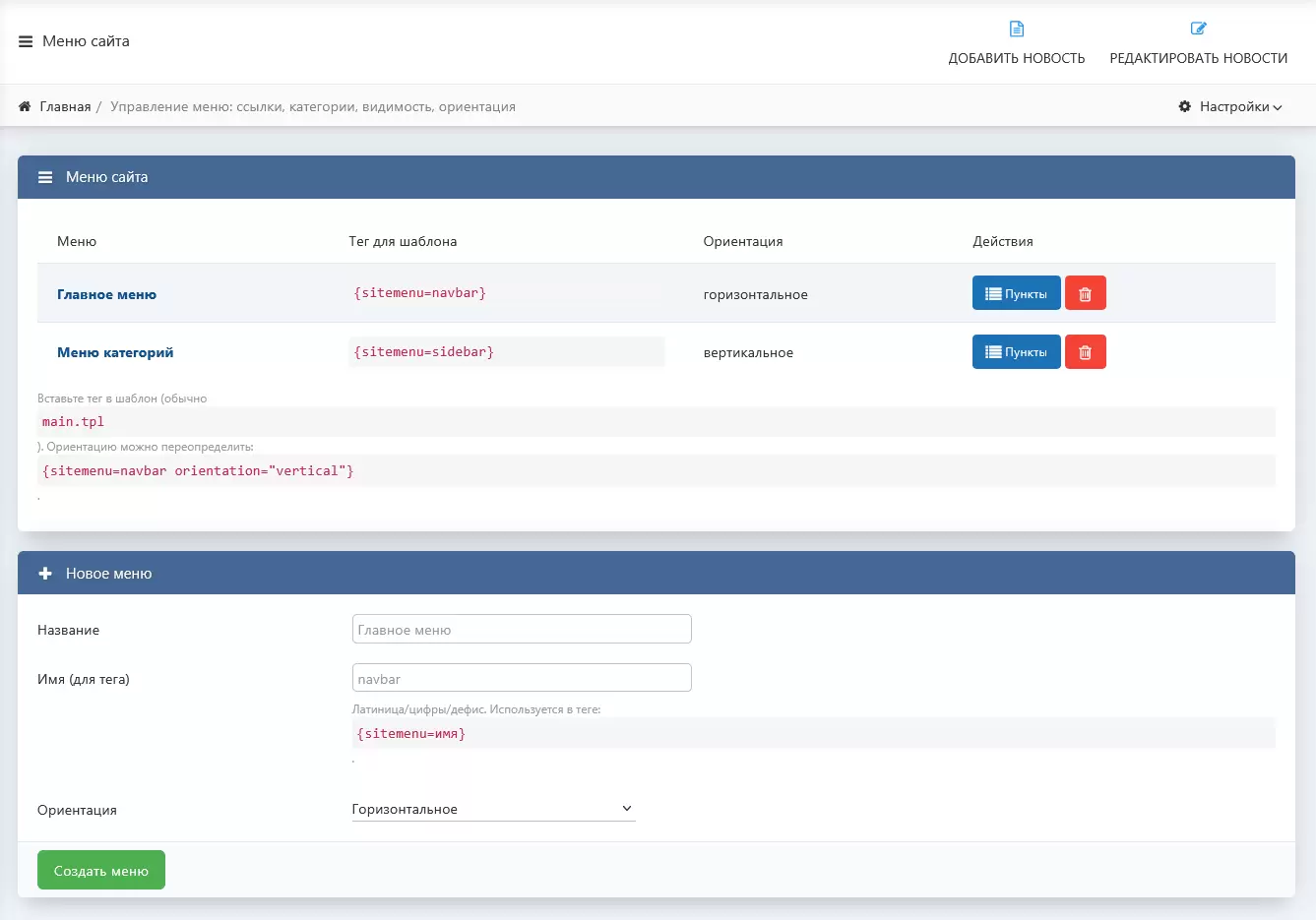This screenshot has width=1316, height=920.
Task: Click the {sitemenu=navbar} tag code
Action: coord(420,293)
